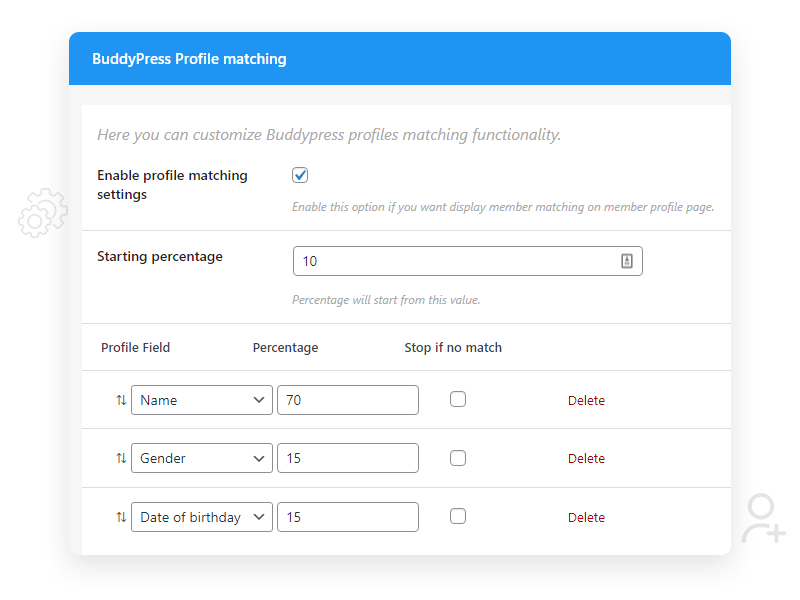Click the gear settings icon on left
The height and width of the screenshot is (600, 800).
[x=43, y=213]
